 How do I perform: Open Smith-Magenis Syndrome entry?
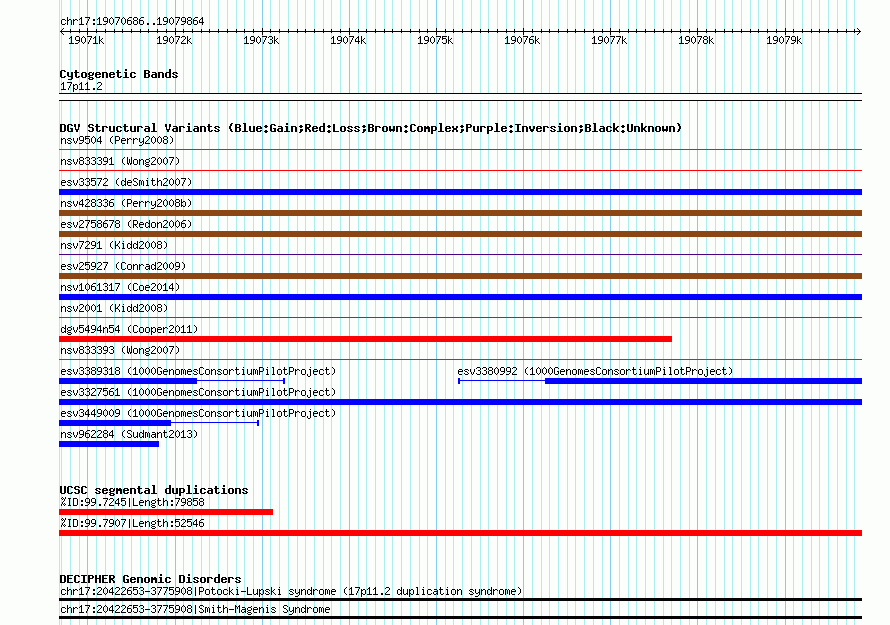(x=195, y=609)
